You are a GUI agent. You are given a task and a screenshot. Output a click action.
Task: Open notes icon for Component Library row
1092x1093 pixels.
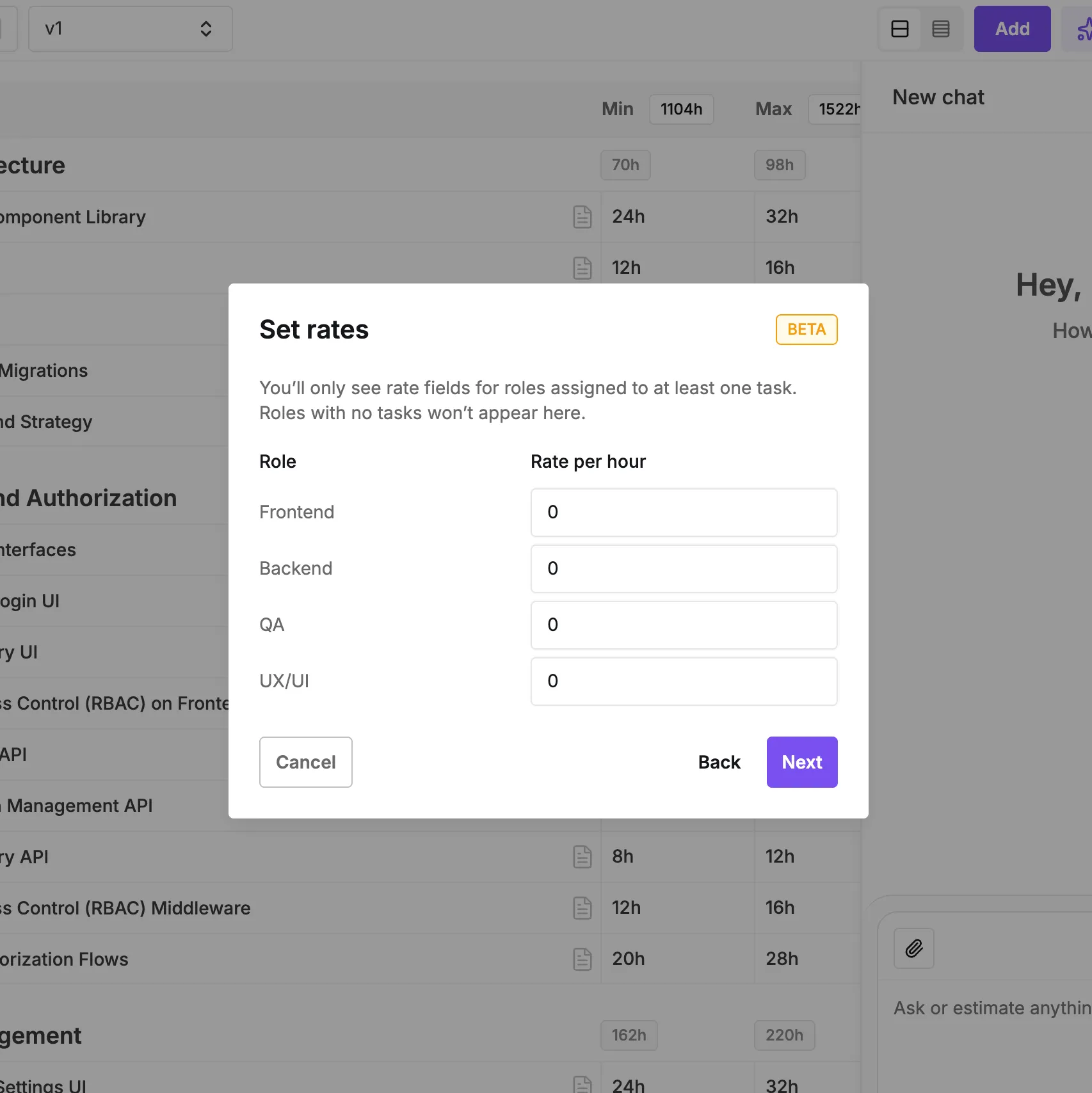(582, 217)
